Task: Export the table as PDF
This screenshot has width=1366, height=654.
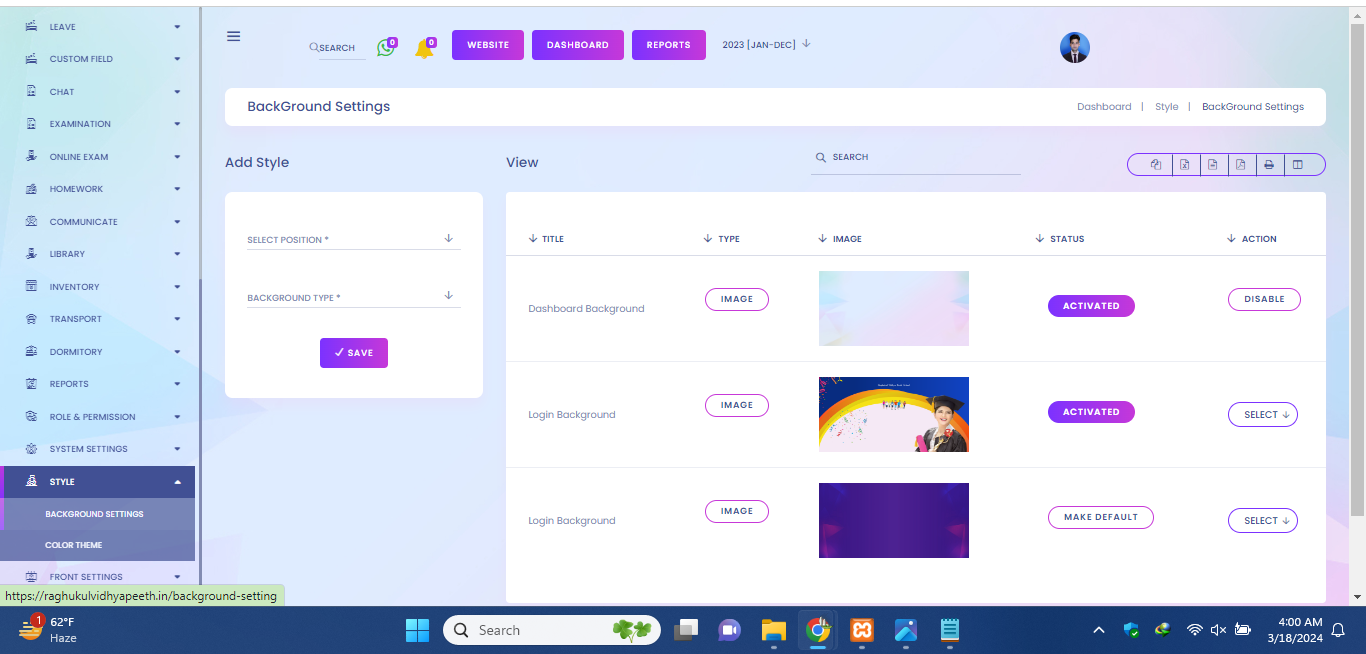Action: pyautogui.click(x=1240, y=165)
